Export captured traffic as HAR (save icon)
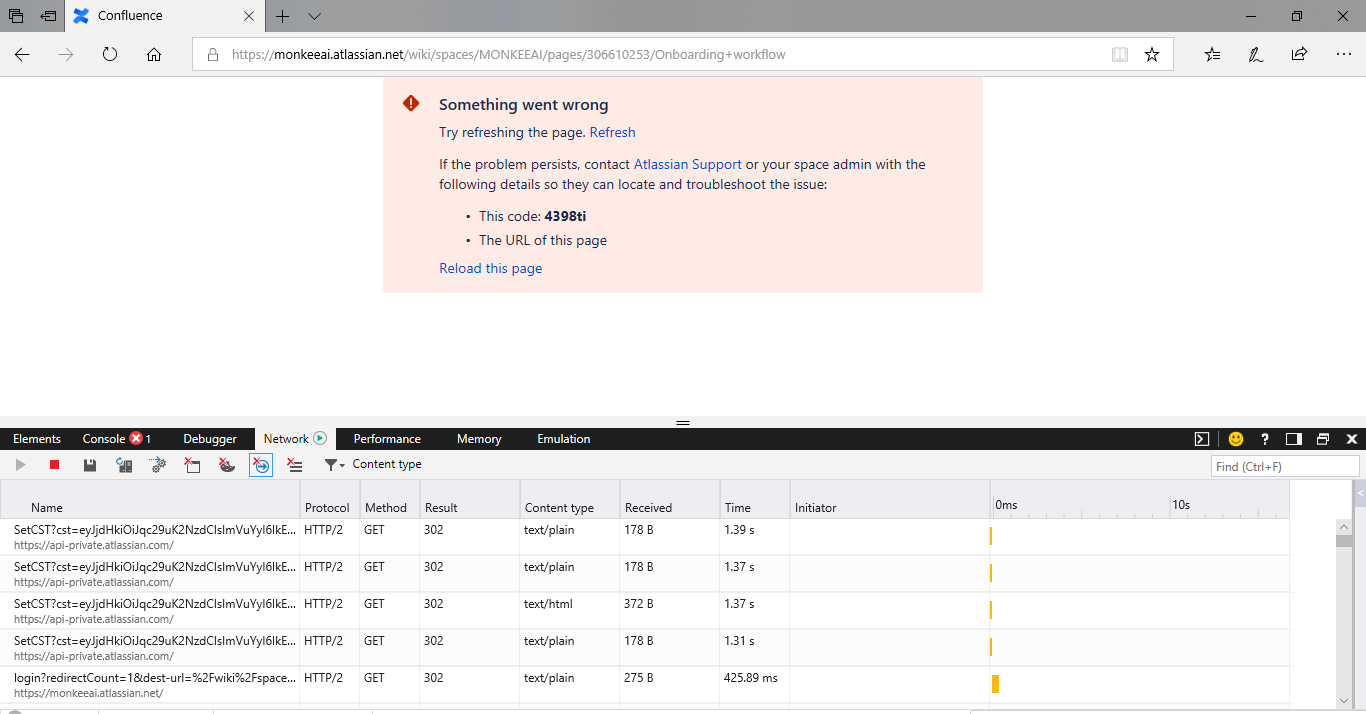 (90, 465)
